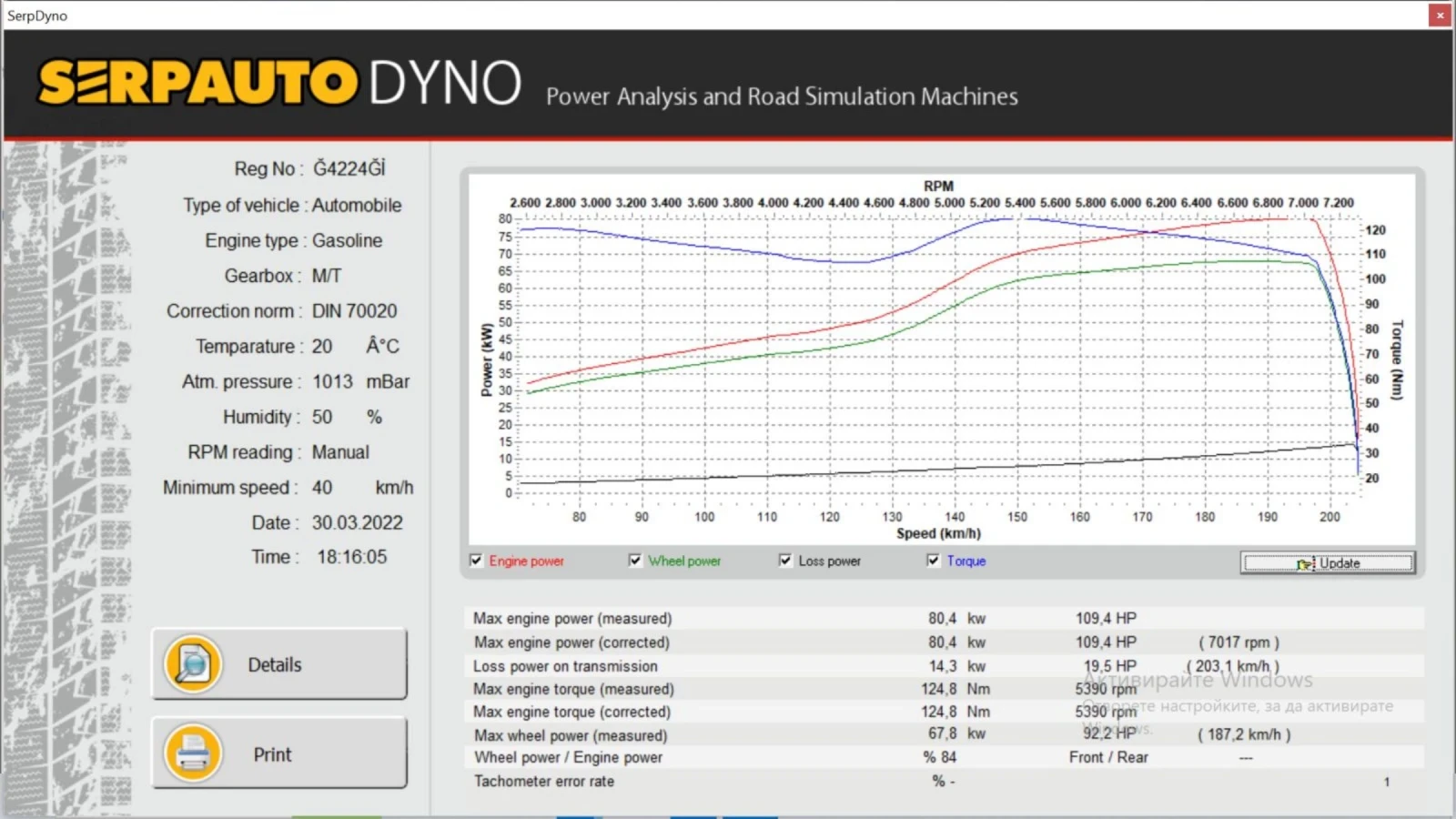Click the Max wheel power (measured) row

(x=944, y=735)
